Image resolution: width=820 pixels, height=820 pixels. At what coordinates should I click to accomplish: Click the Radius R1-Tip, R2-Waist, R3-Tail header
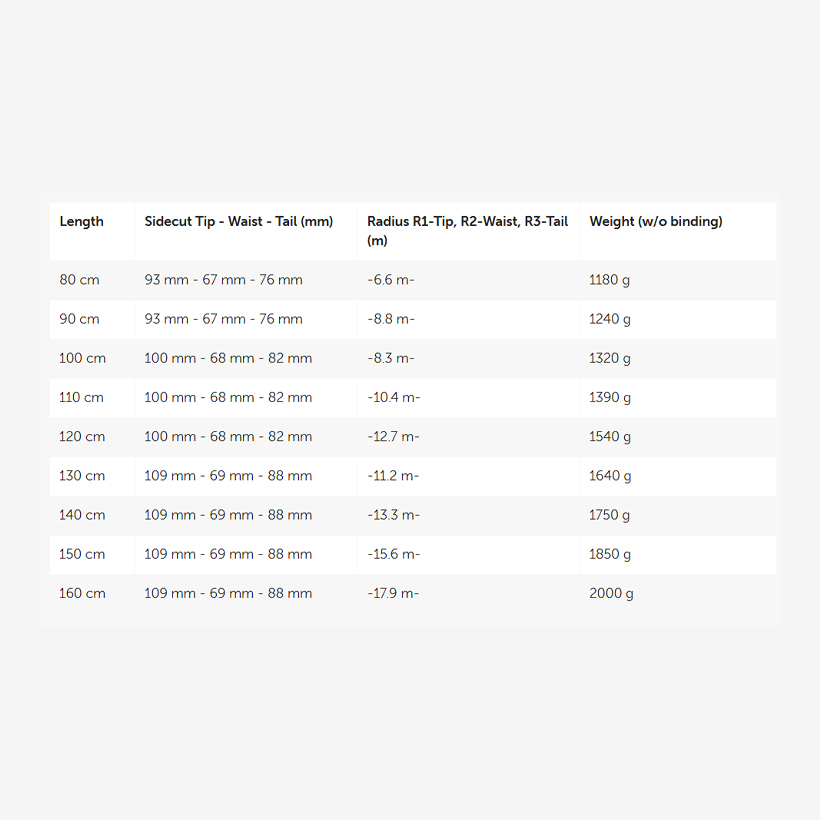(468, 231)
